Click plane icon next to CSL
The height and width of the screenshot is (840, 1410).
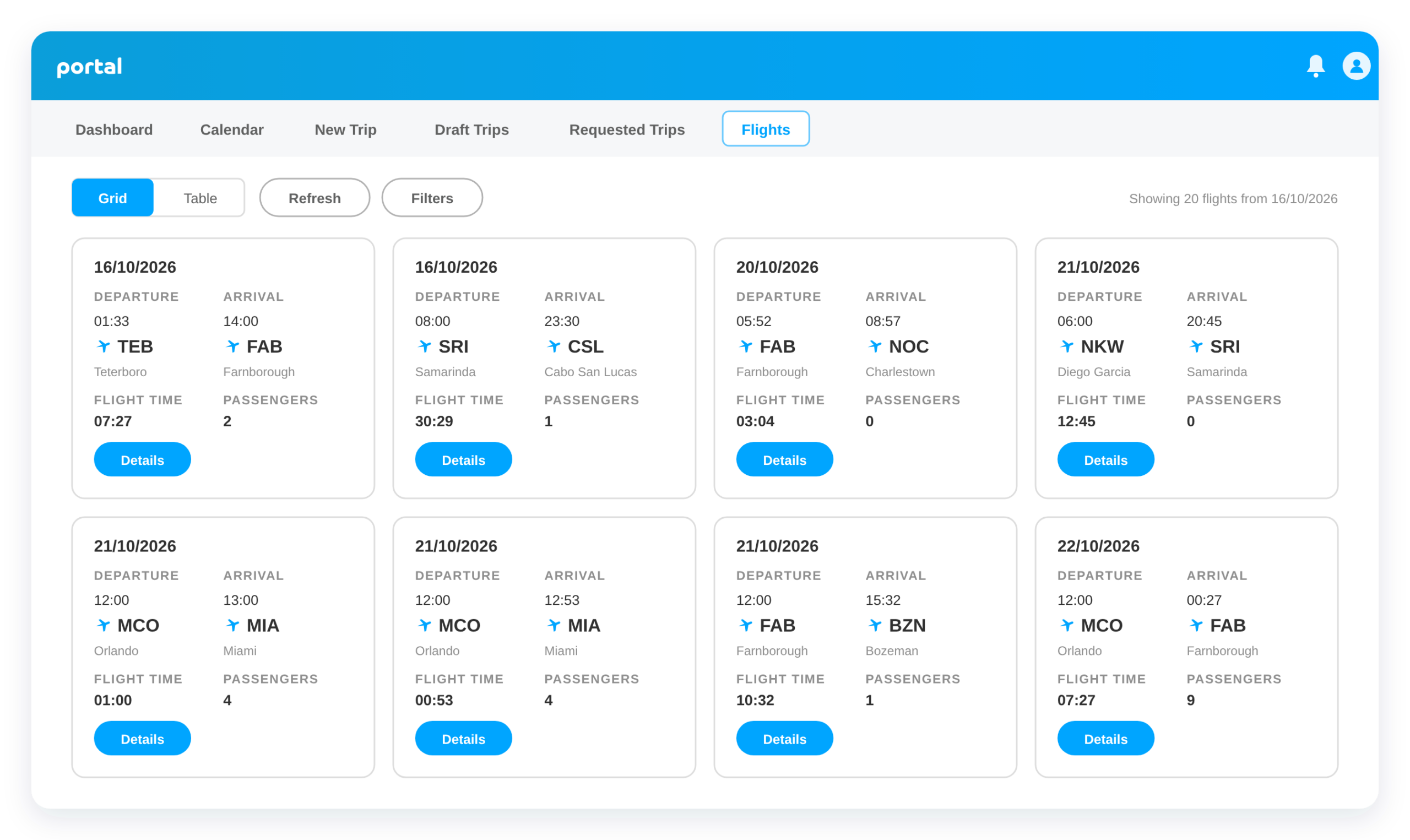point(554,346)
